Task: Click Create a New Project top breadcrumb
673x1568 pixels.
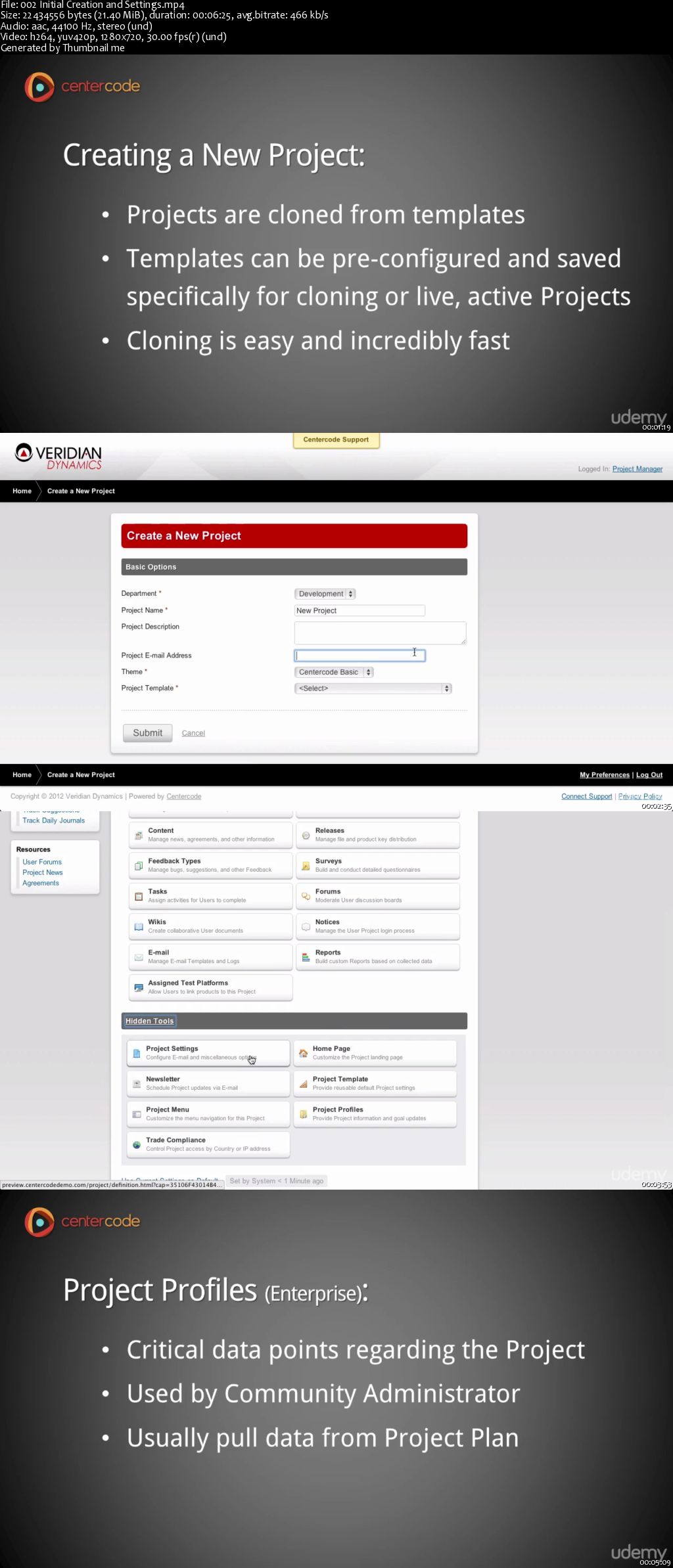Action: coord(81,491)
